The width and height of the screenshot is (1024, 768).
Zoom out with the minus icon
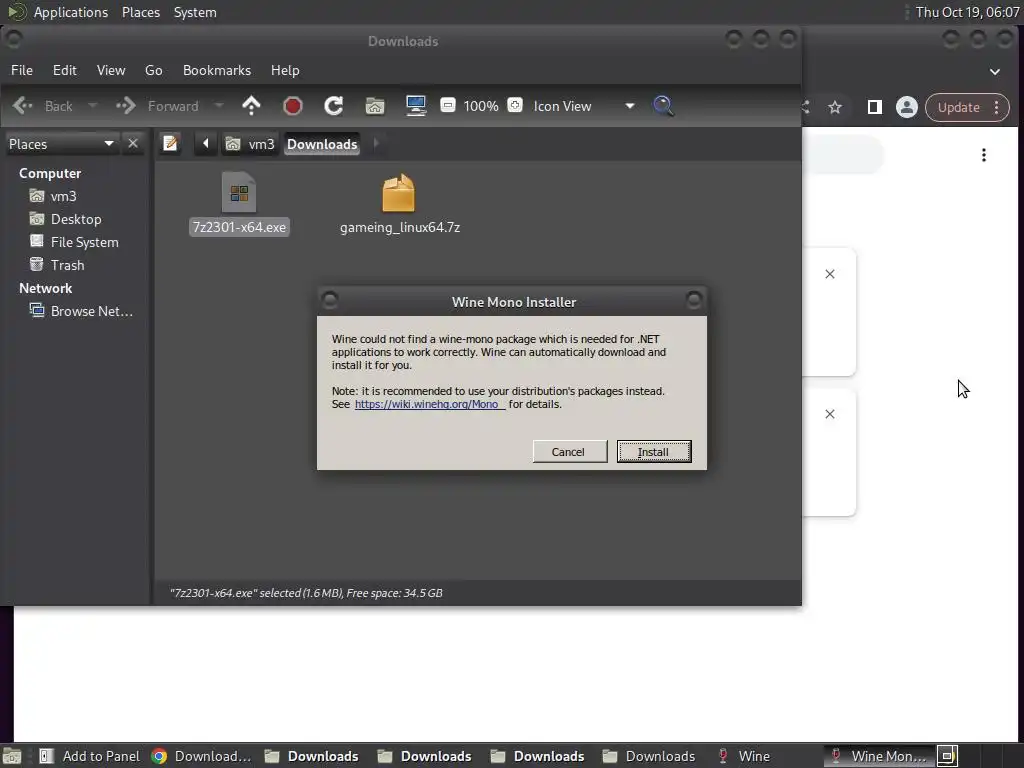pyautogui.click(x=447, y=105)
